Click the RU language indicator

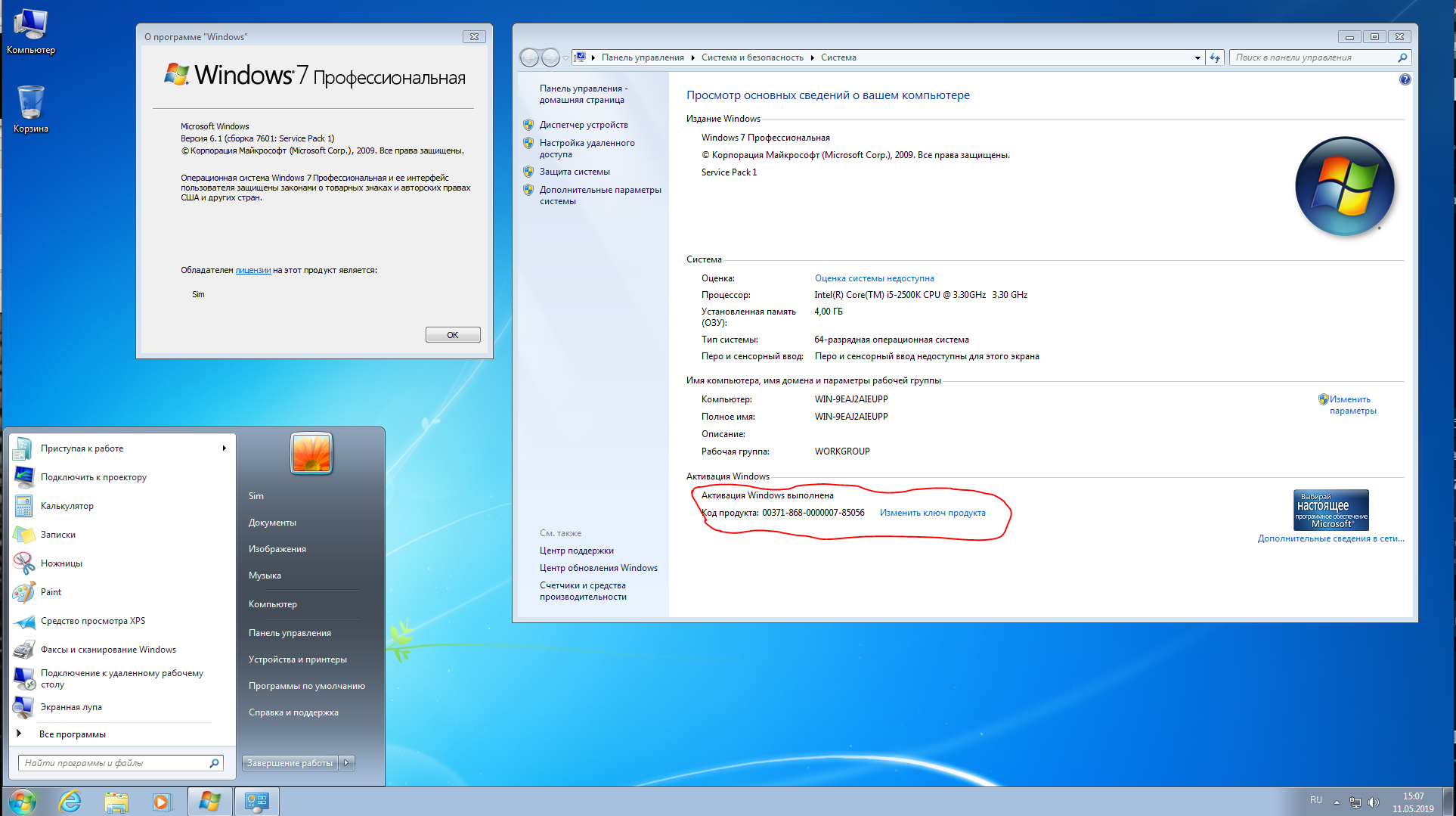click(x=1316, y=800)
